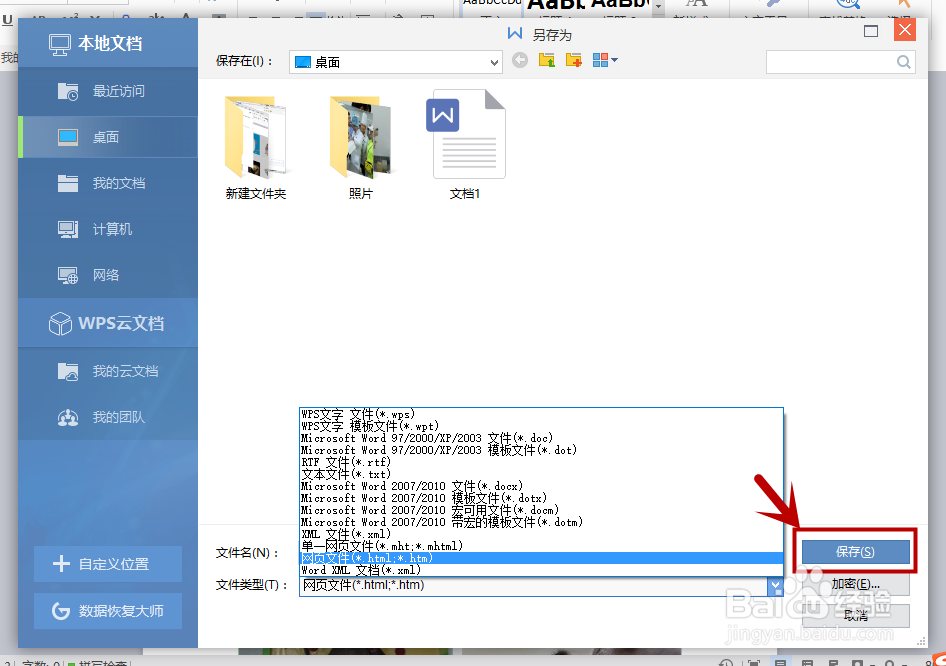The height and width of the screenshot is (666, 946).
Task: Click the create new folder icon
Action: (x=574, y=60)
